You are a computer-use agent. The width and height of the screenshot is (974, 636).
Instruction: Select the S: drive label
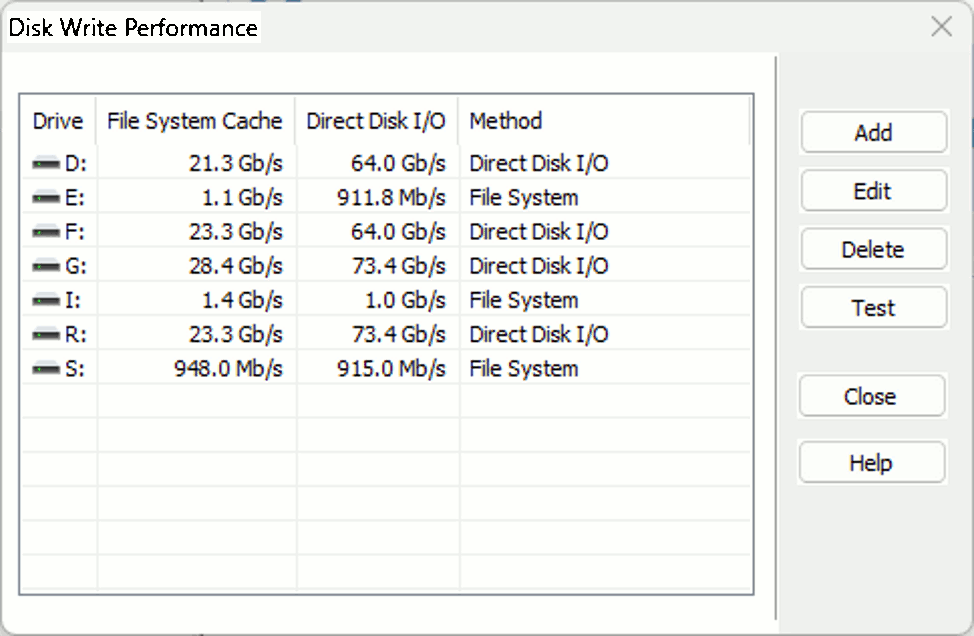click(x=75, y=369)
